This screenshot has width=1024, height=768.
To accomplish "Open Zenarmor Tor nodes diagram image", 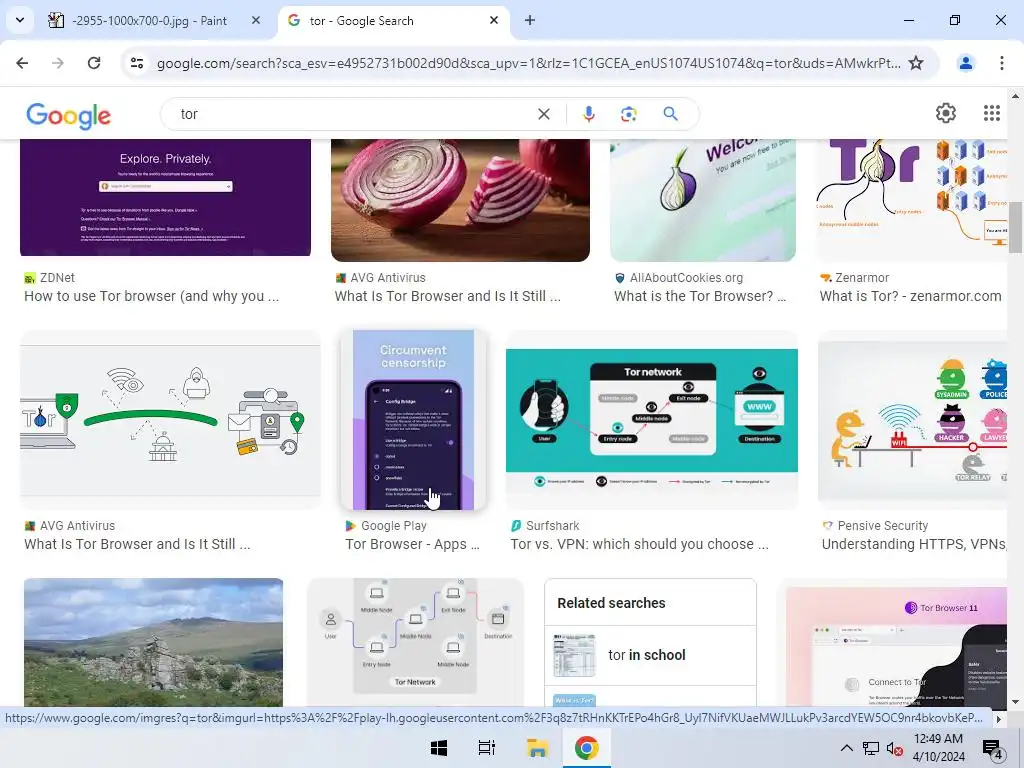I will [x=912, y=199].
